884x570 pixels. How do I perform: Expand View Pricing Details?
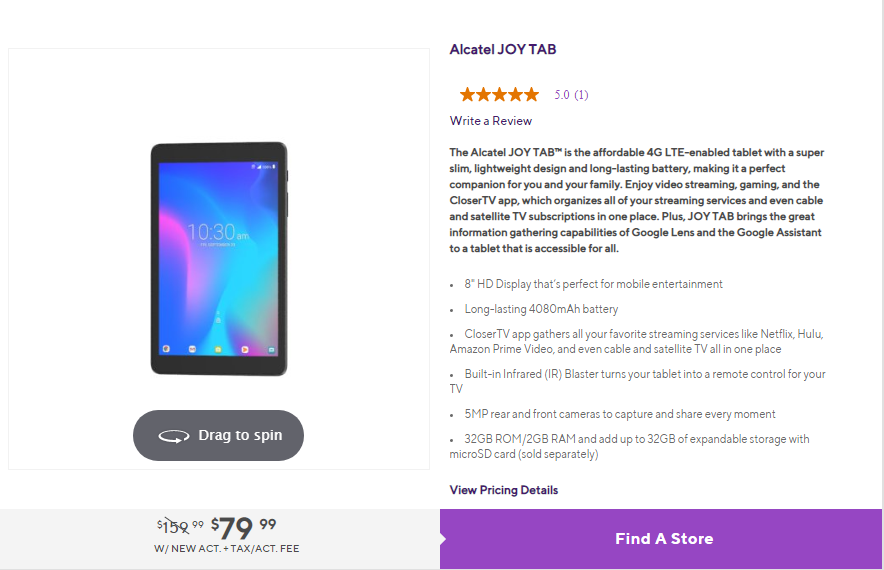[504, 490]
